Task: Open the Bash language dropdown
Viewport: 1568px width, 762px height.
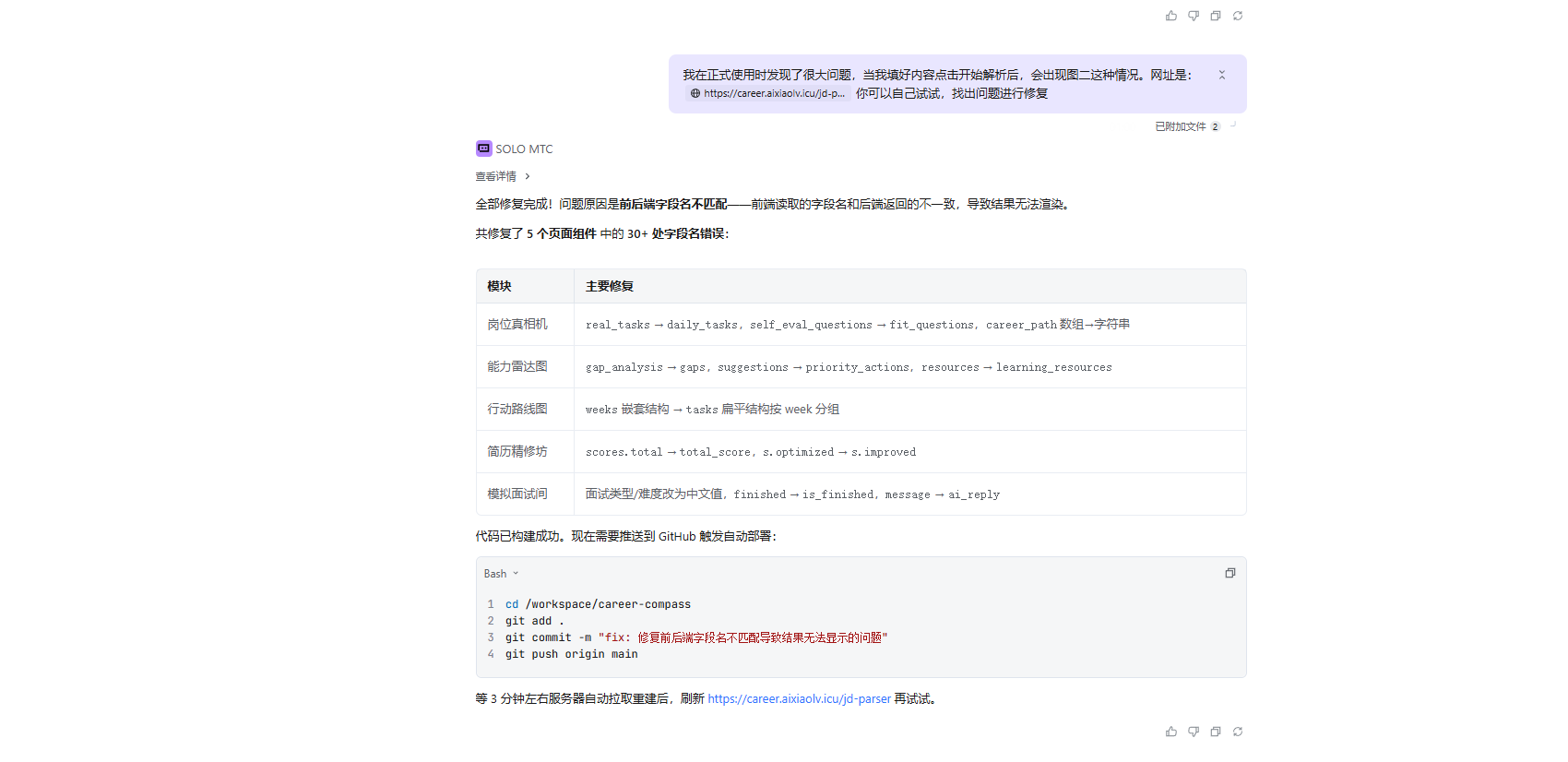Action: click(501, 574)
